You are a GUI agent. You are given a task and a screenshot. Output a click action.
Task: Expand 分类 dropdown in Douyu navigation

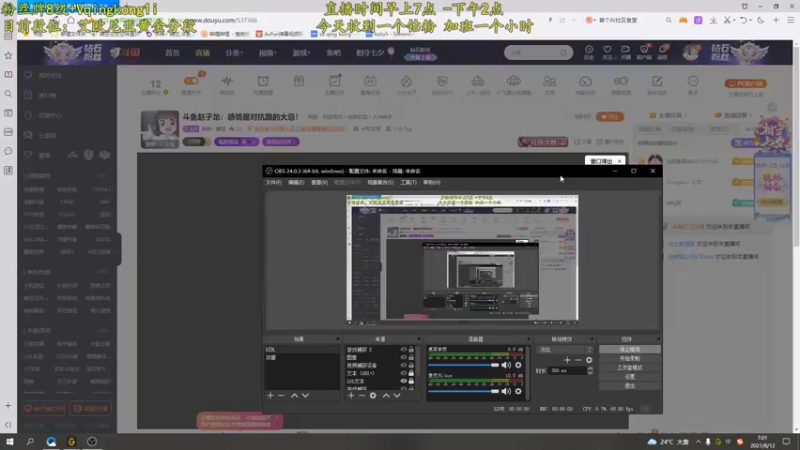coord(234,53)
